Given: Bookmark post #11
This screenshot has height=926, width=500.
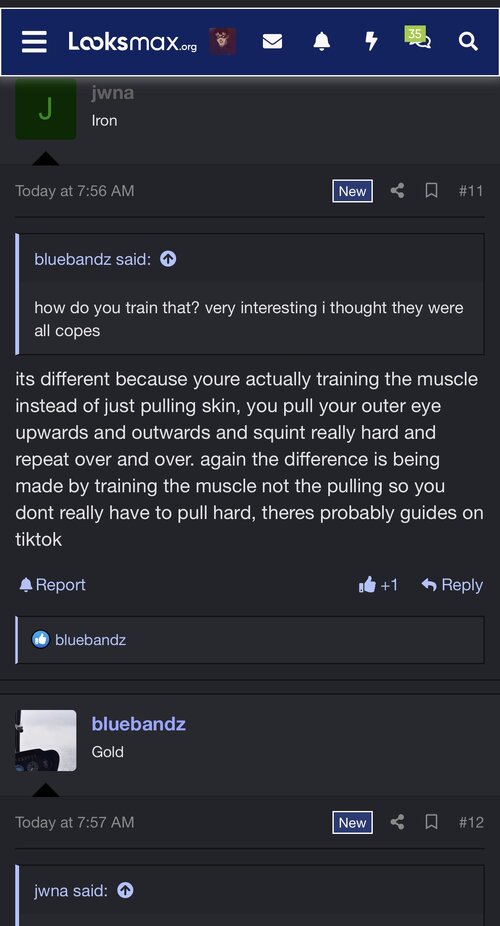Looking at the screenshot, I should (432, 191).
